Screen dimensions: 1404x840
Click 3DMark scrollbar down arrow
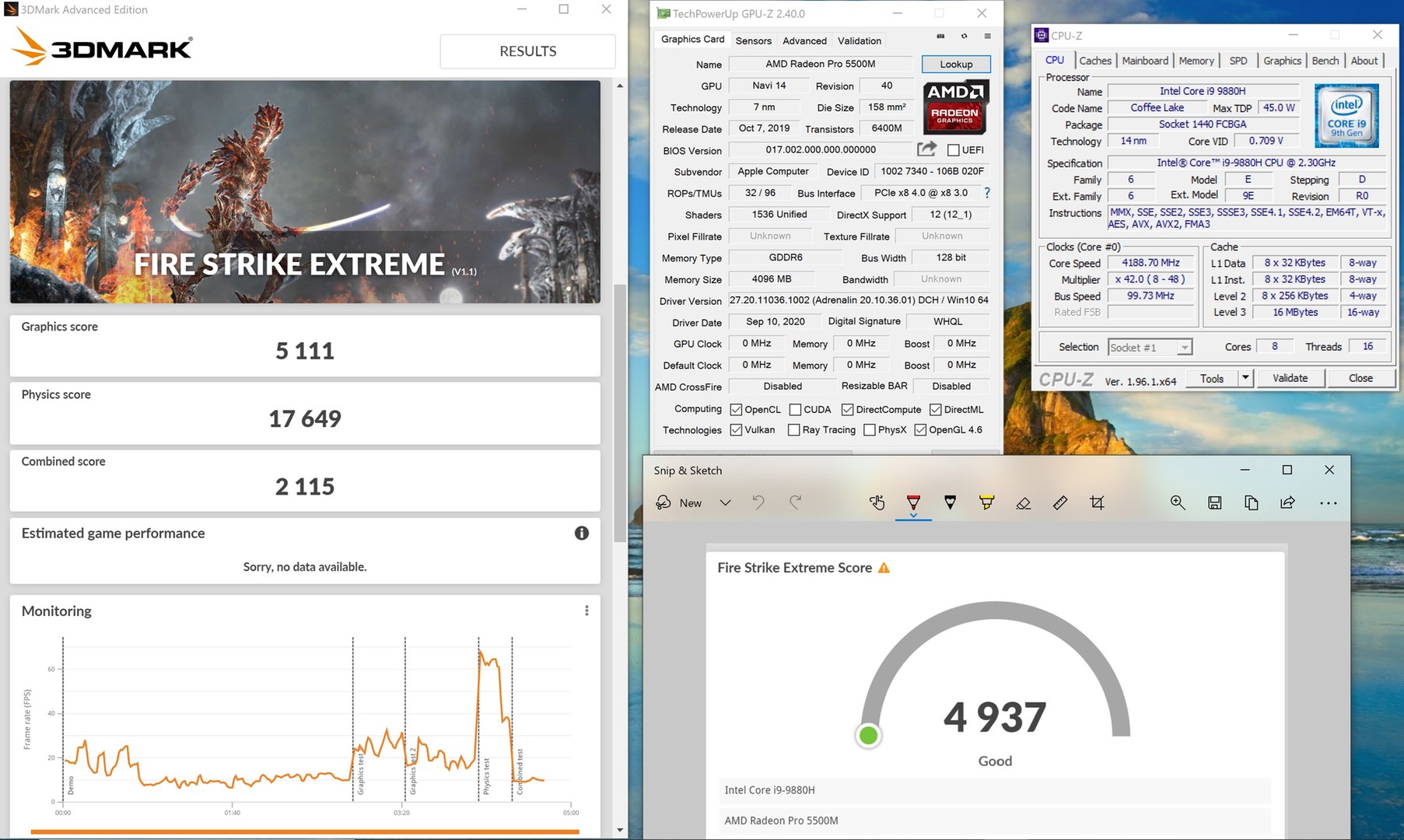(620, 830)
